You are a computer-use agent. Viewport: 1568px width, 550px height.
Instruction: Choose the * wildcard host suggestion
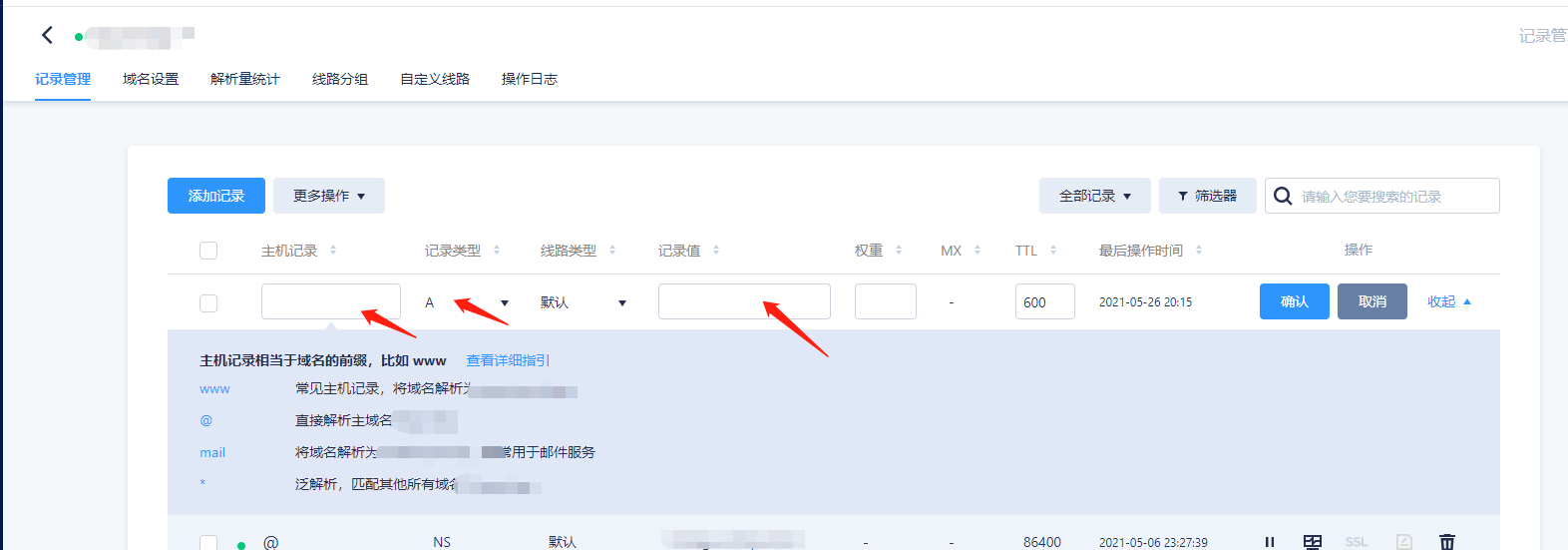pyautogui.click(x=202, y=484)
